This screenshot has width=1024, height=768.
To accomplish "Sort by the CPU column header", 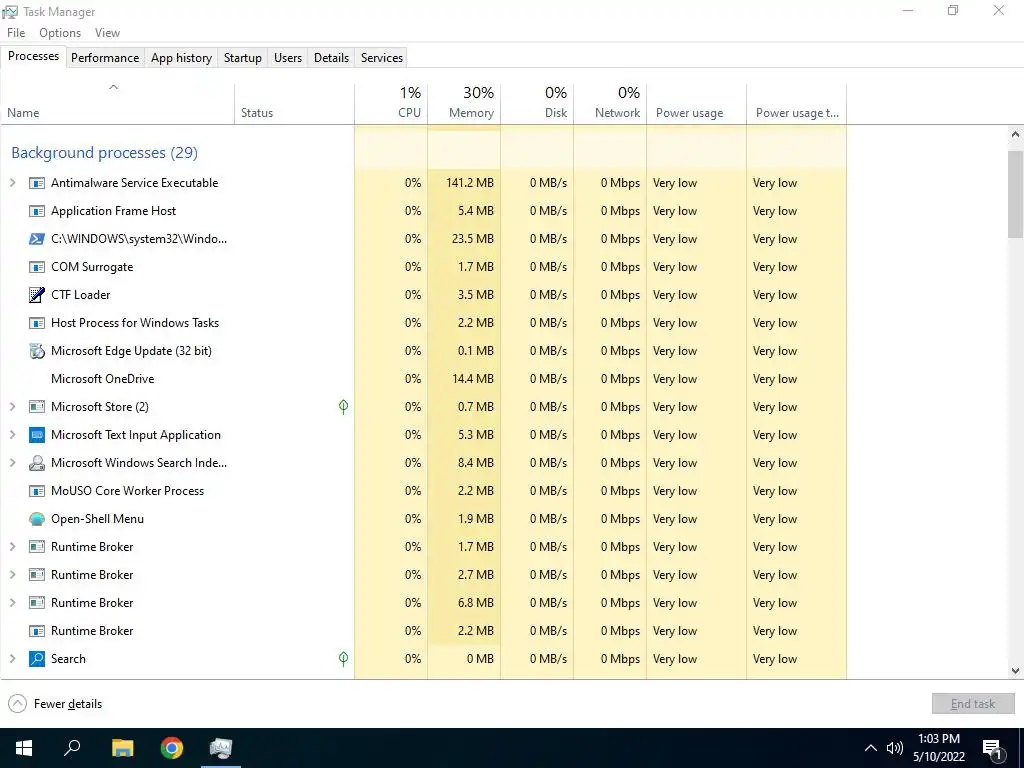I will (391, 103).
